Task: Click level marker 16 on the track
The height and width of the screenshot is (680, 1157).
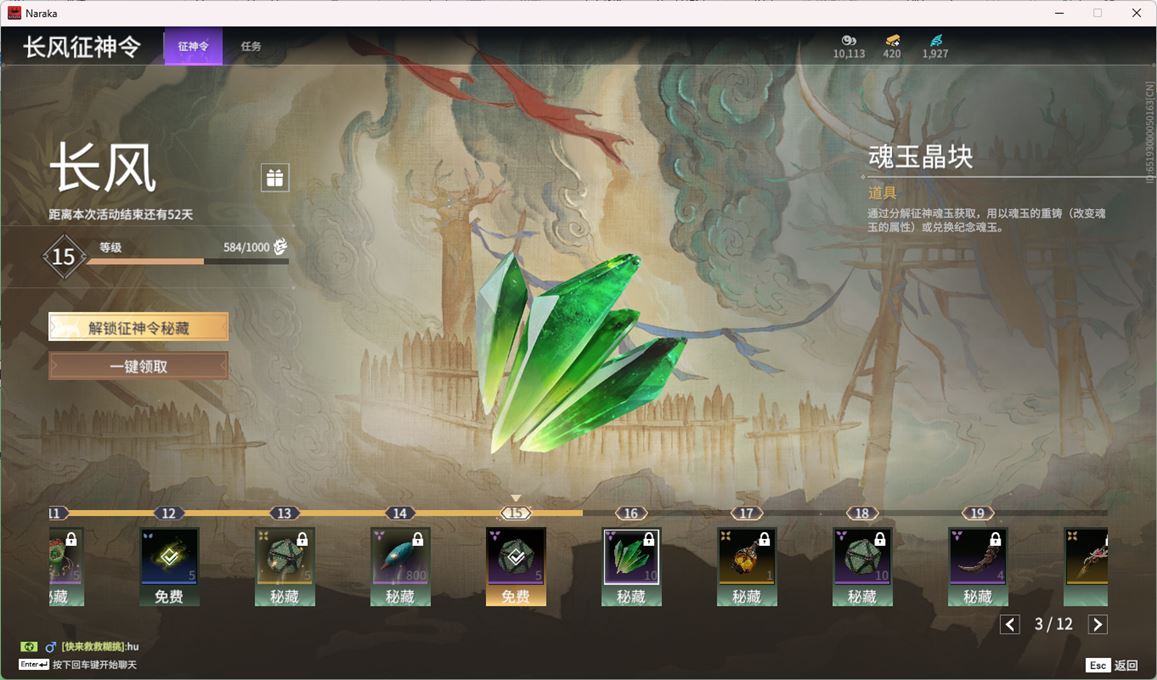Action: point(631,513)
